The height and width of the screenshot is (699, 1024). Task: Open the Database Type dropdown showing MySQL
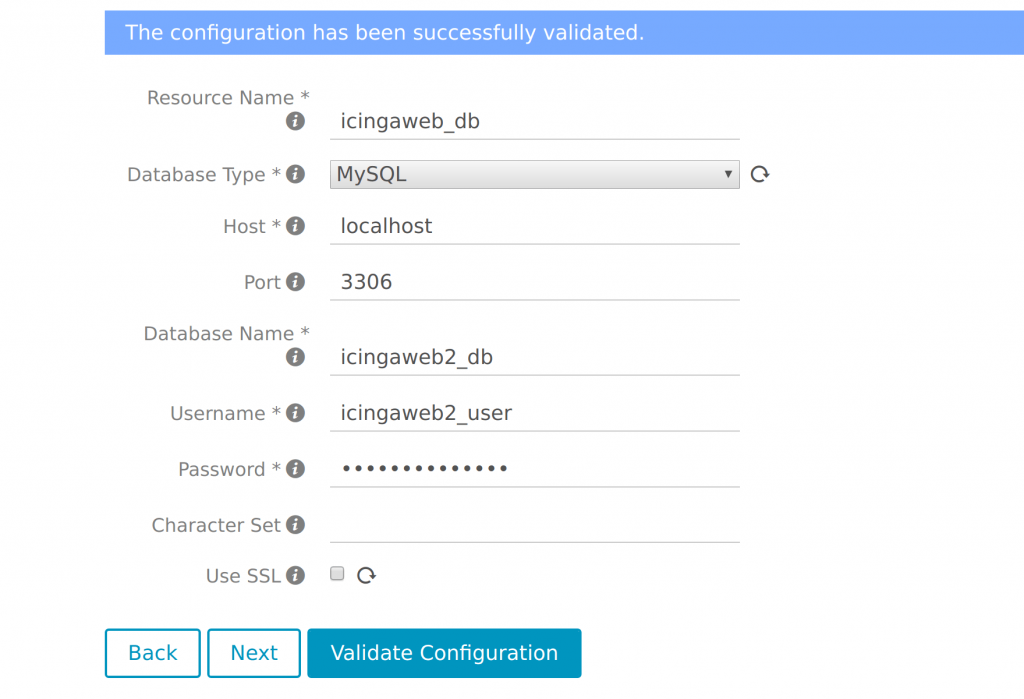[x=534, y=174]
